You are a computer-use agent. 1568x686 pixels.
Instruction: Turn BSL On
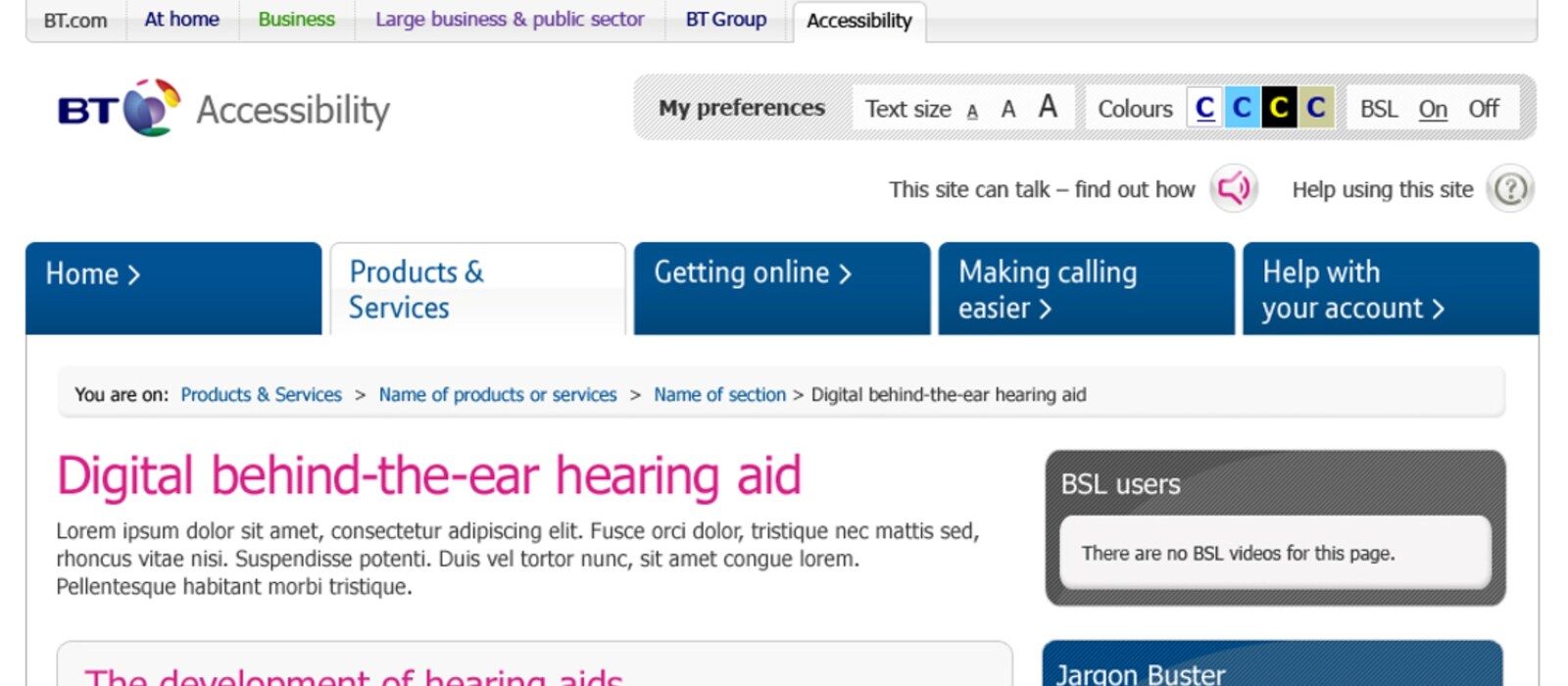pyautogui.click(x=1433, y=109)
